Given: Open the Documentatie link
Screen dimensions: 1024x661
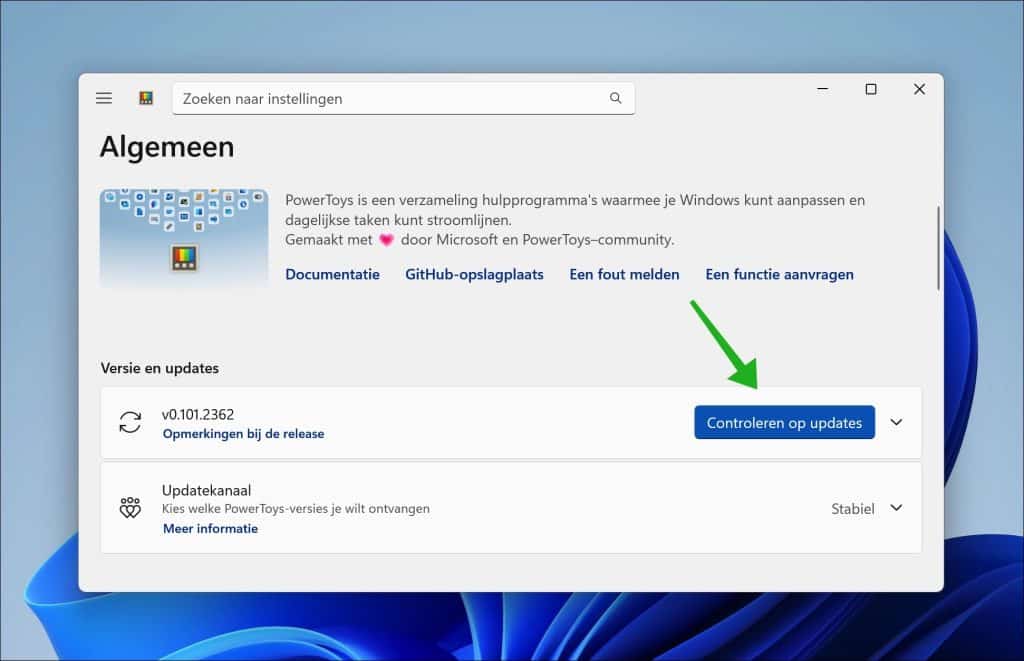Looking at the screenshot, I should pyautogui.click(x=332, y=274).
